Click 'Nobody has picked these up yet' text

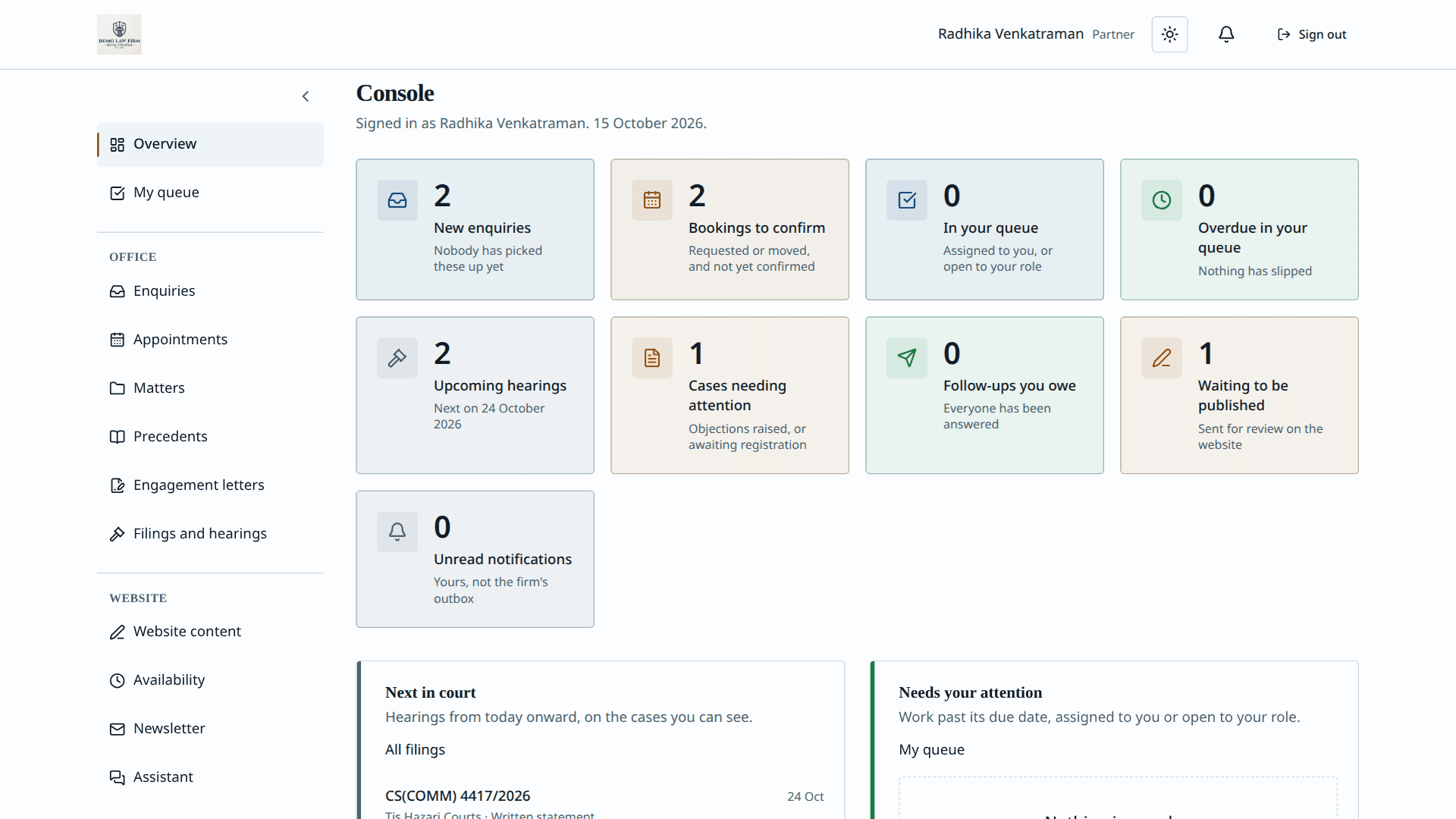488,259
